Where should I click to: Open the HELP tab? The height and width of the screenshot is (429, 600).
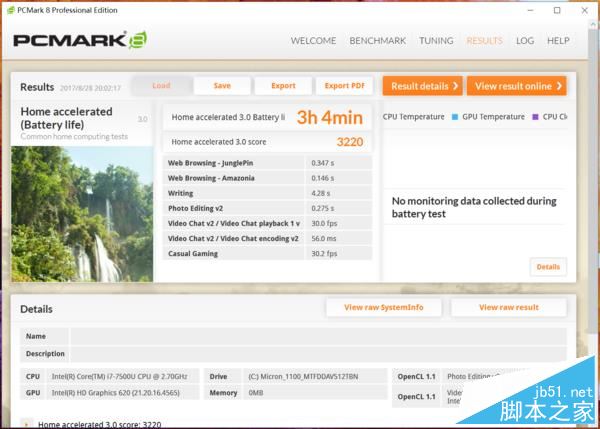[558, 41]
